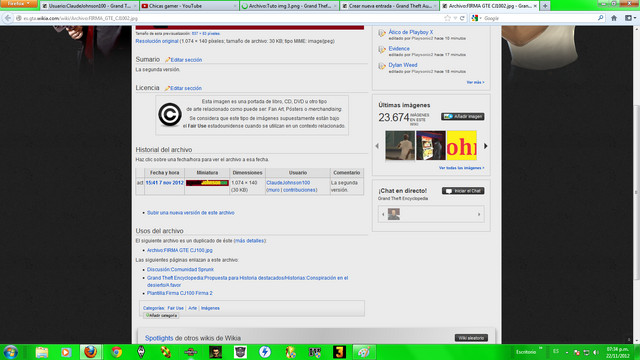Click the network tray icon

tap(586, 352)
